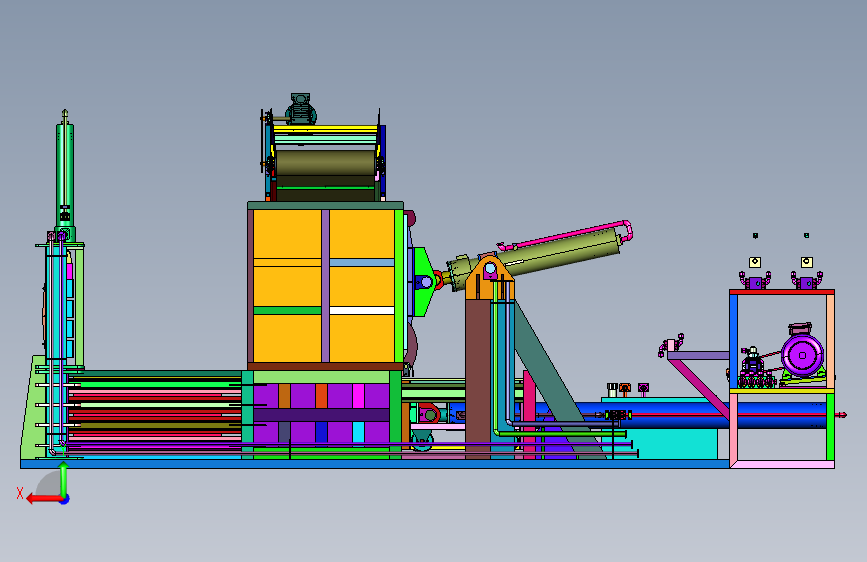Select the teal motor atop the hopper

(x=301, y=109)
